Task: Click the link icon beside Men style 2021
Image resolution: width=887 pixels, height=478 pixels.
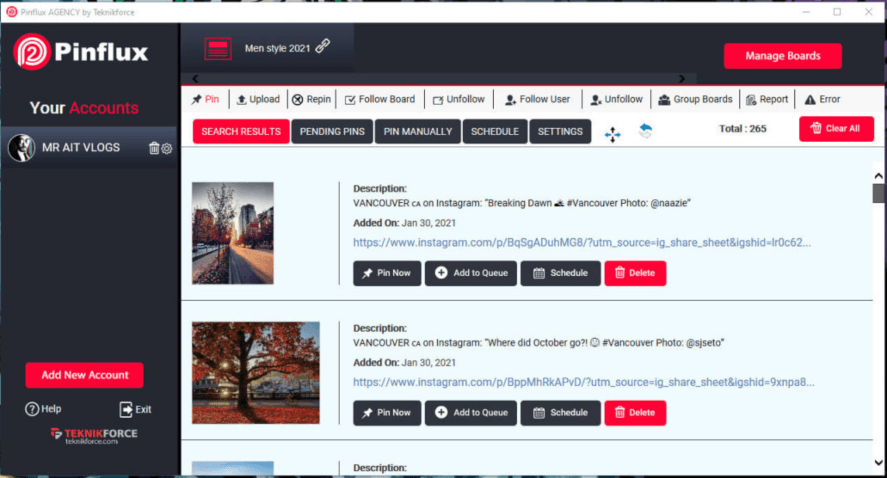Action: [x=322, y=47]
